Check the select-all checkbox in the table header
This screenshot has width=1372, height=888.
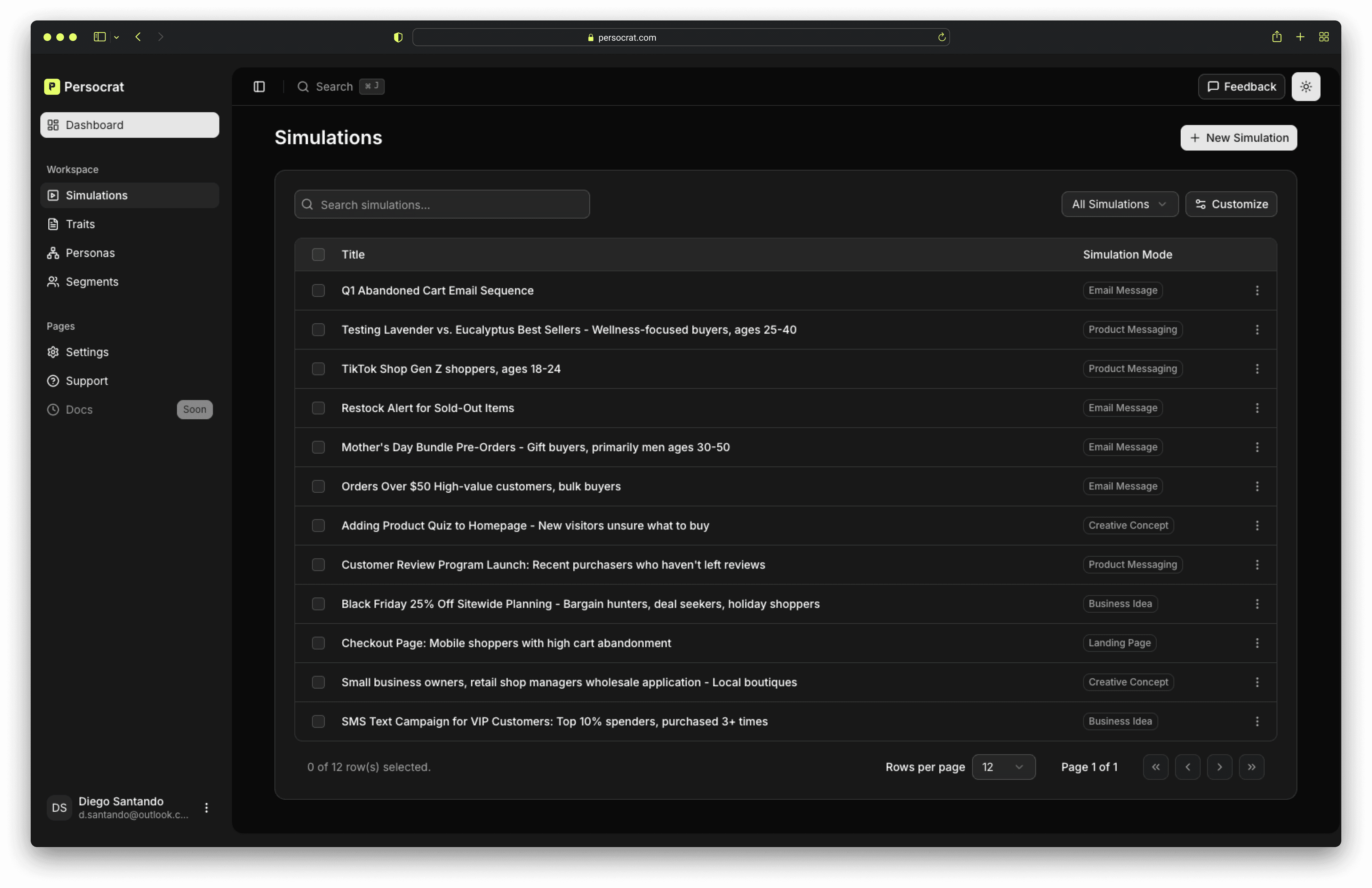coord(318,254)
